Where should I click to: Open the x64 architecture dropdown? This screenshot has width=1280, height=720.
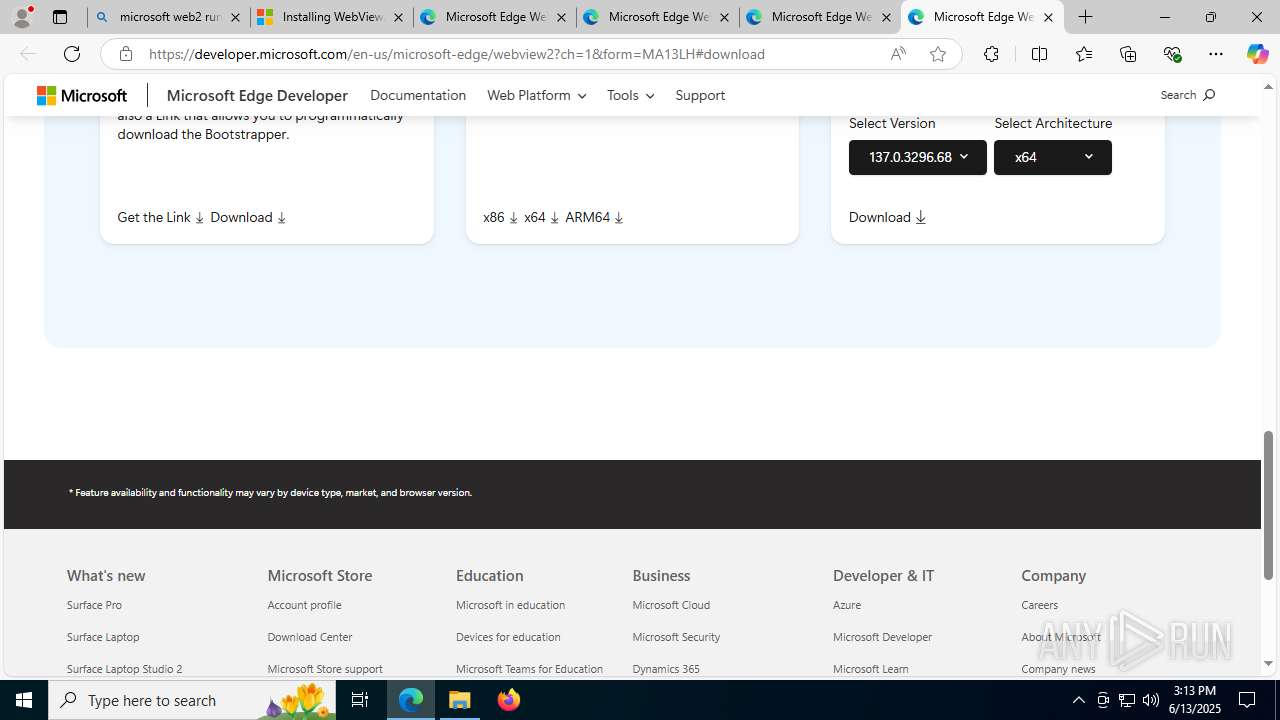[1053, 157]
